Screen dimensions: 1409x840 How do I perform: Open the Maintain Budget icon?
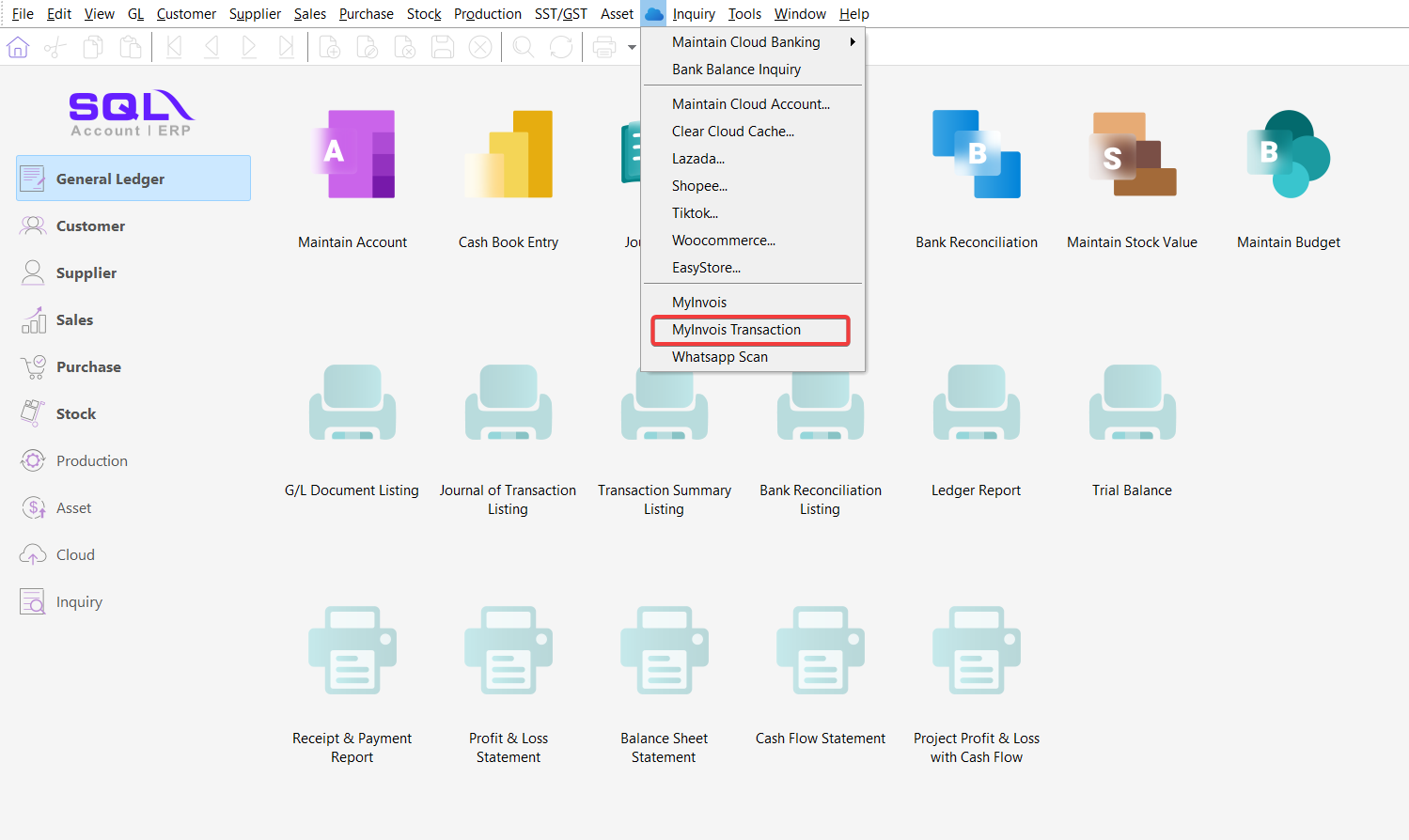(x=1288, y=155)
